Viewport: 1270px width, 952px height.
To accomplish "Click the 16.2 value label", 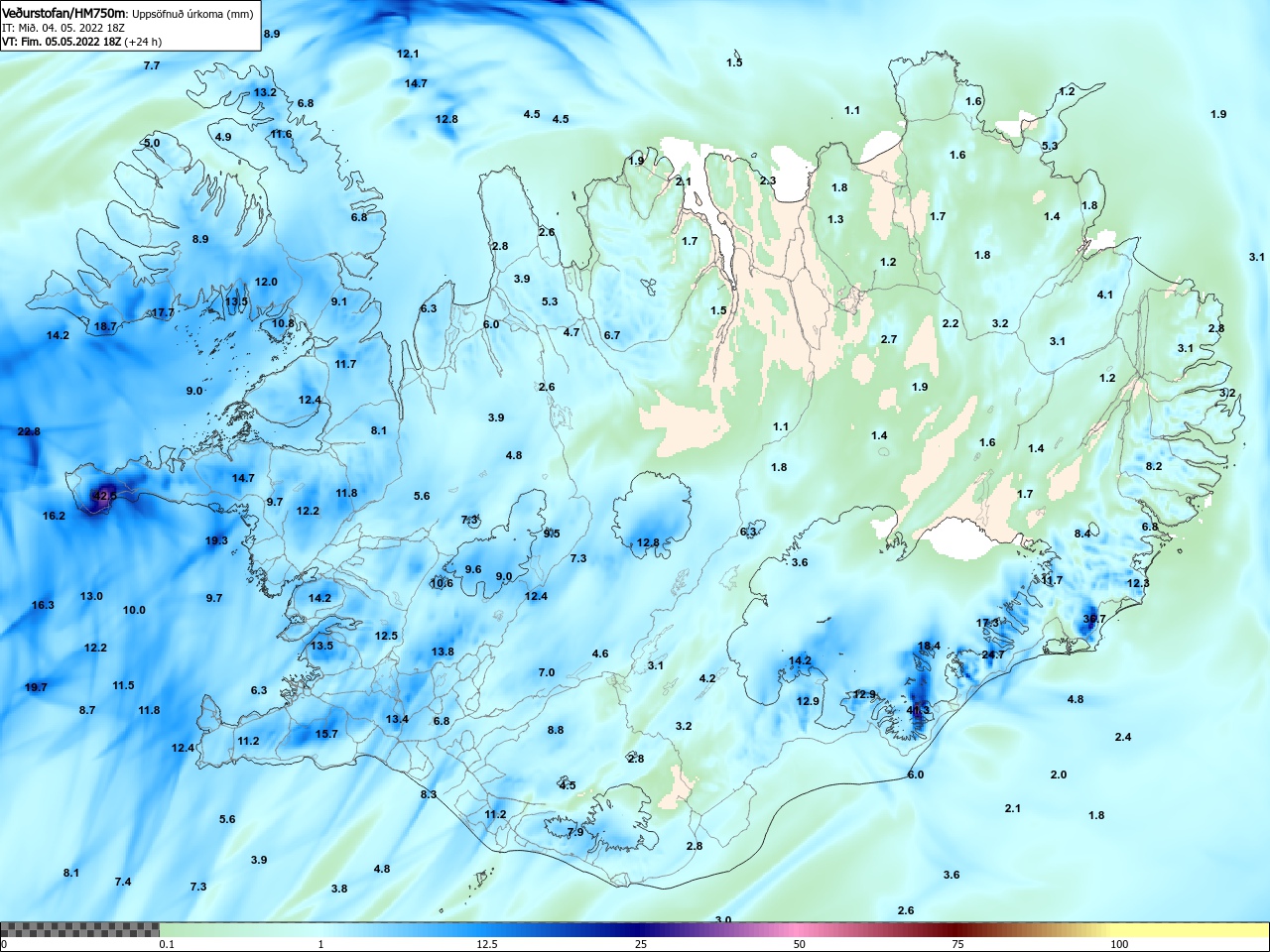I will (54, 516).
